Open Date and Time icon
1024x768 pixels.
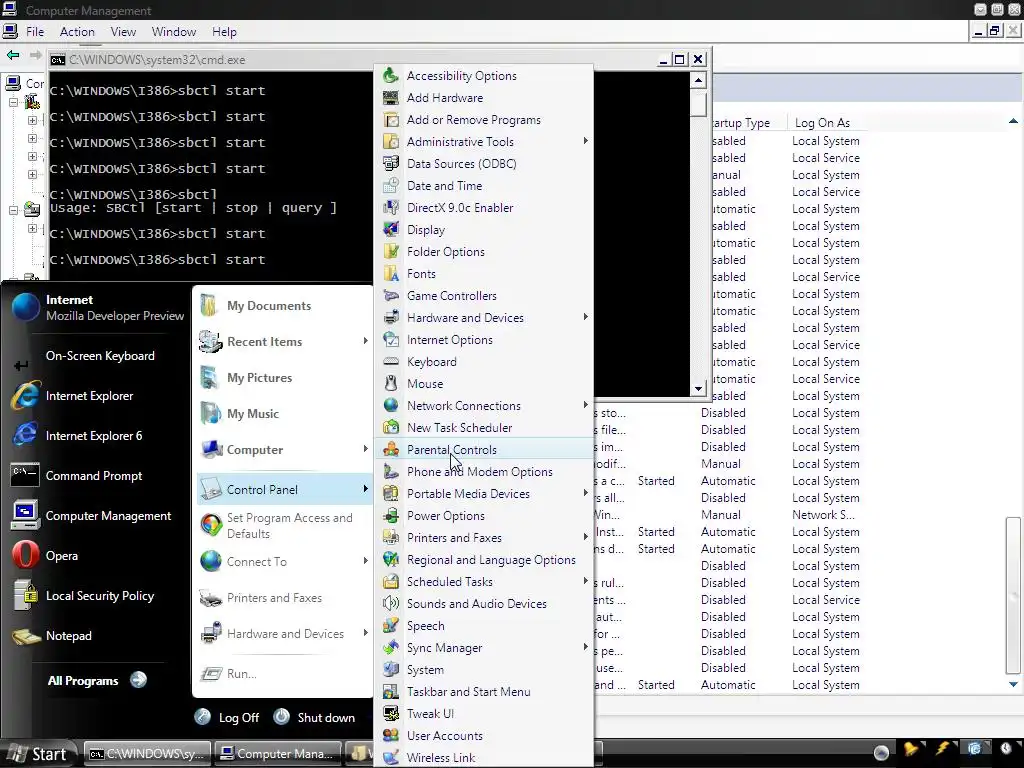coord(391,186)
